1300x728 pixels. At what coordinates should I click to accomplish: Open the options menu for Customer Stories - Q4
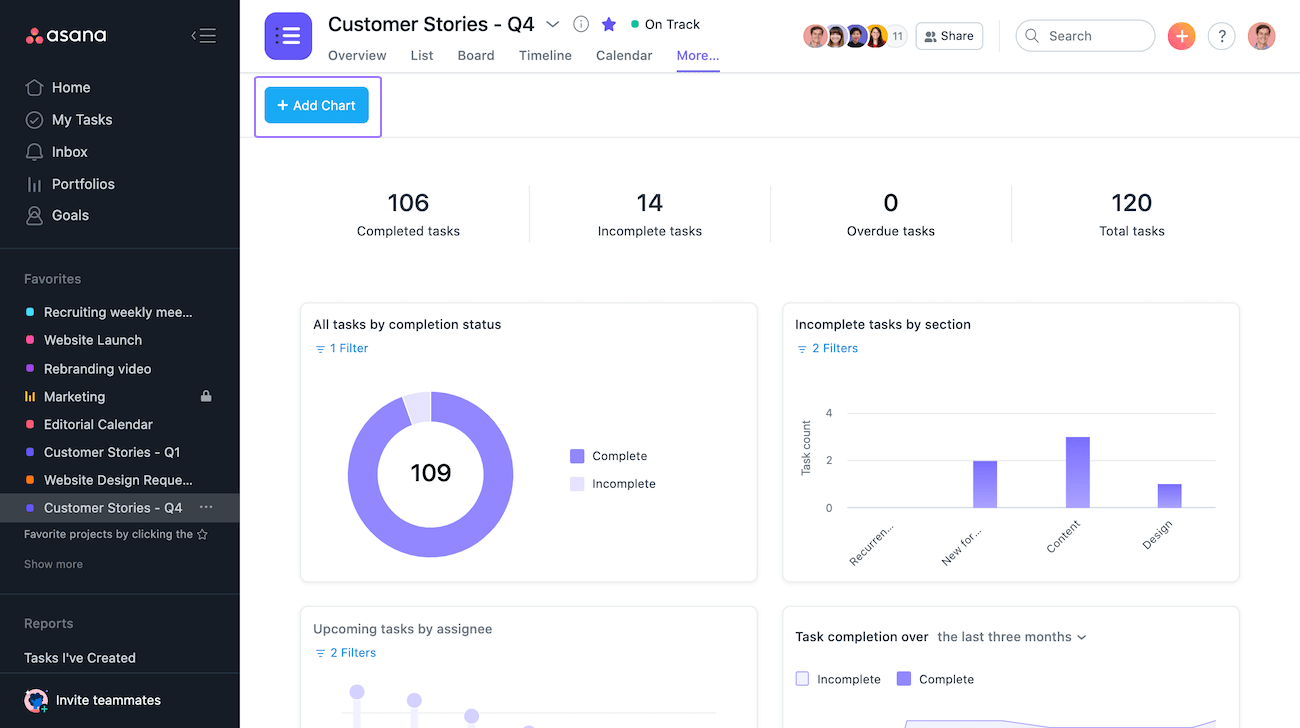(206, 507)
